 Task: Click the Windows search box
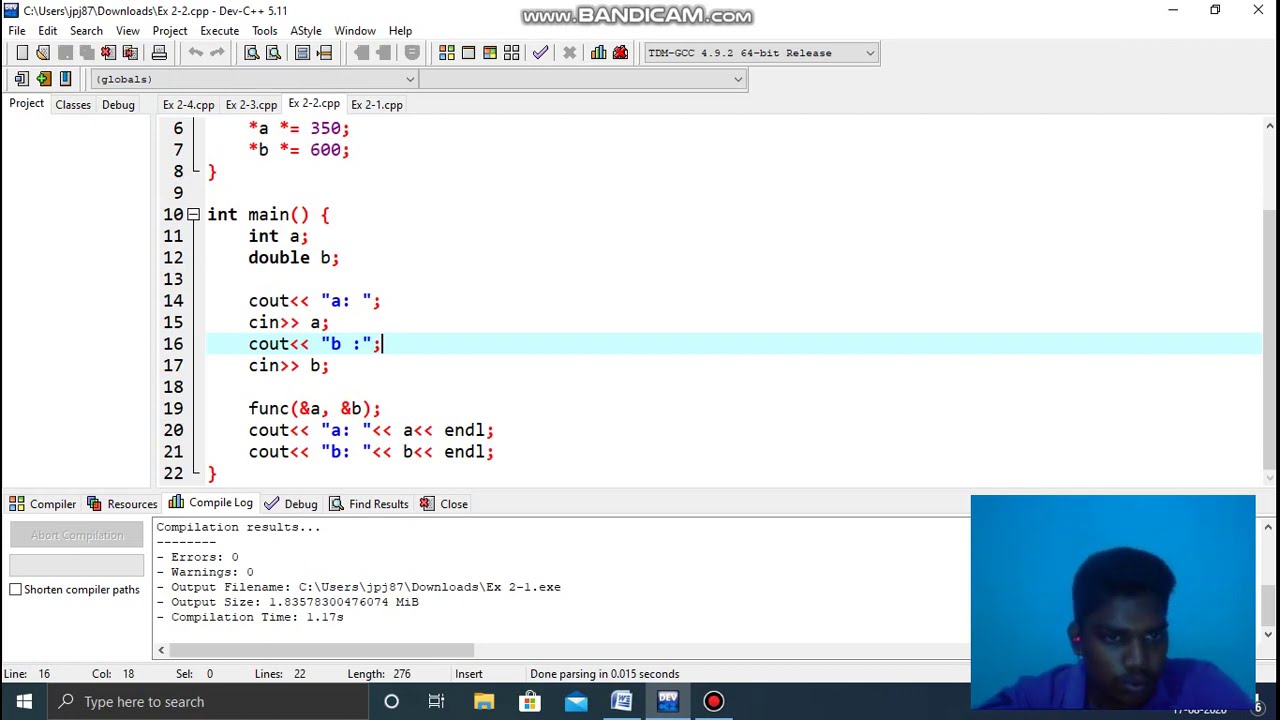208,701
